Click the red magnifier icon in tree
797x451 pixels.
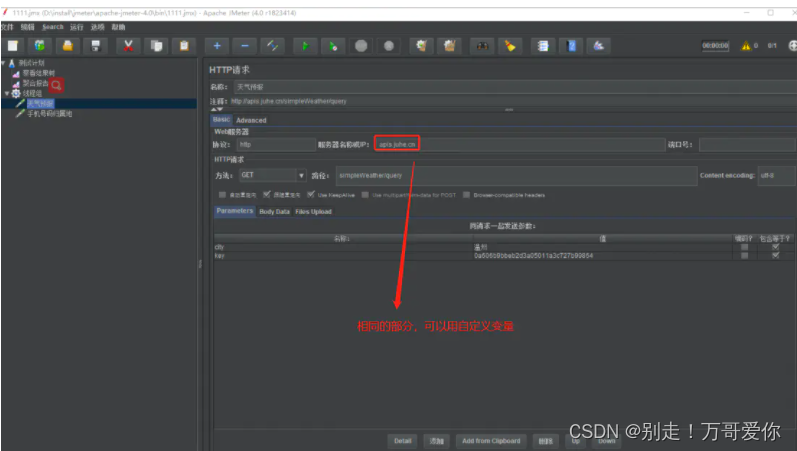(56, 85)
